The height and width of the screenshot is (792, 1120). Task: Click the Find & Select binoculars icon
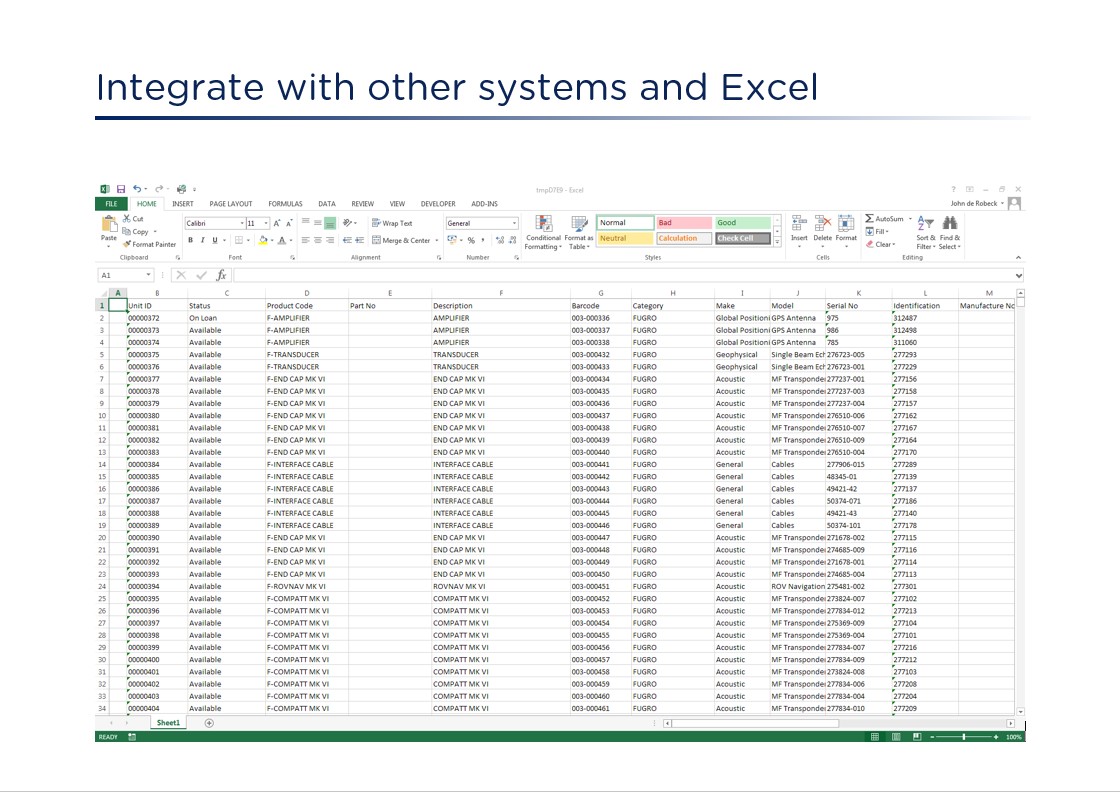click(x=950, y=224)
